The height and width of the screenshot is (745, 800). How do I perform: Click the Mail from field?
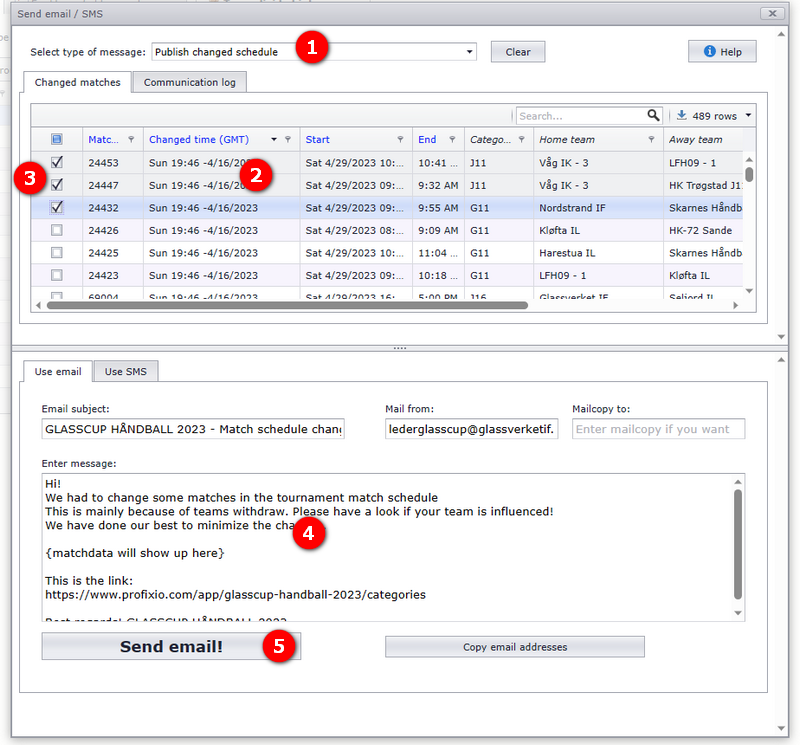coord(471,429)
